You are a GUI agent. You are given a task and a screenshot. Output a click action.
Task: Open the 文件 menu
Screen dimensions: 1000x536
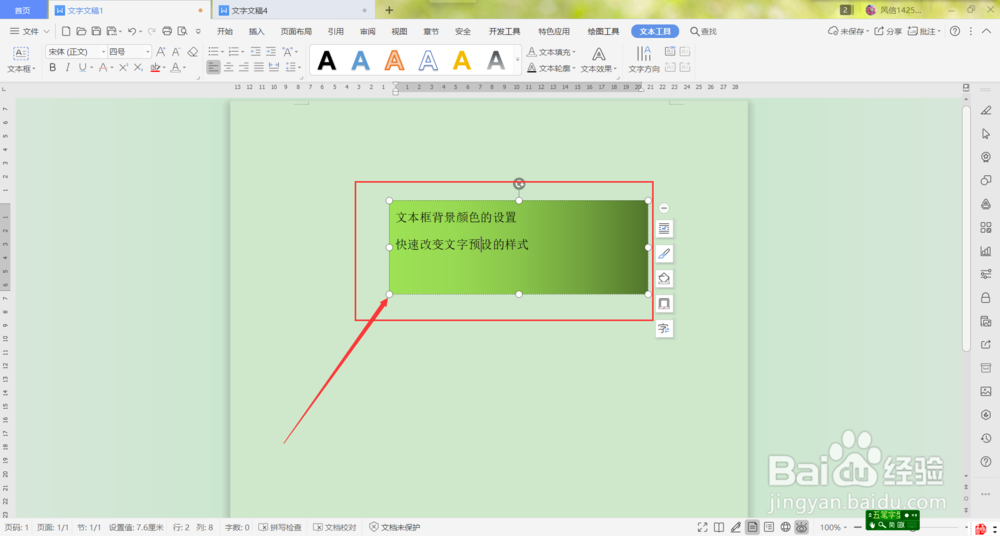coord(29,31)
